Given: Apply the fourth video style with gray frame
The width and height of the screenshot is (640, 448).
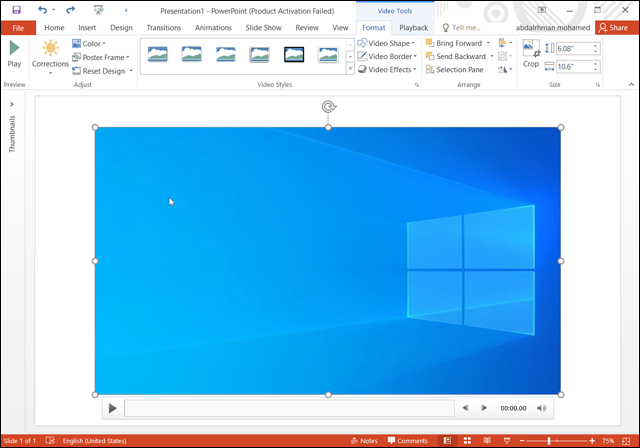Looking at the screenshot, I should point(260,54).
